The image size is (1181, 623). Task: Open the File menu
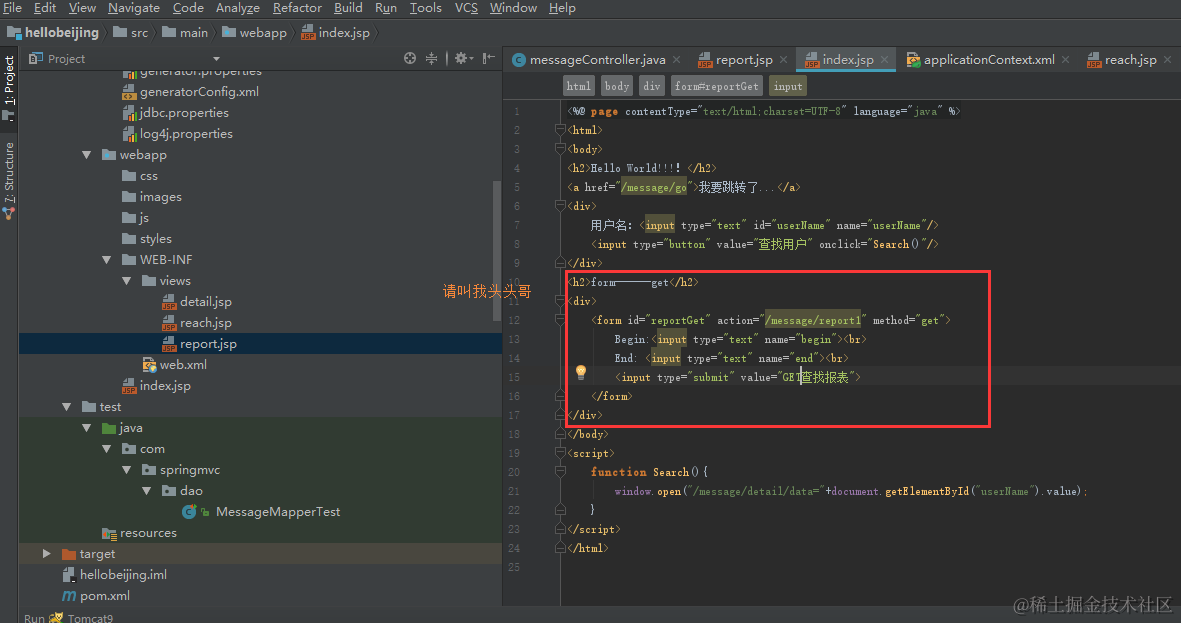(12, 8)
